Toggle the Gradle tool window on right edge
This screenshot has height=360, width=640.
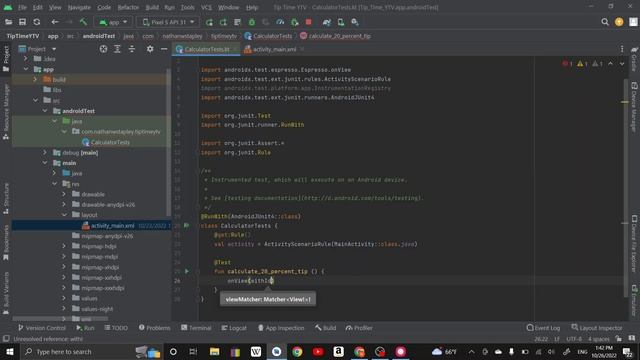[634, 59]
